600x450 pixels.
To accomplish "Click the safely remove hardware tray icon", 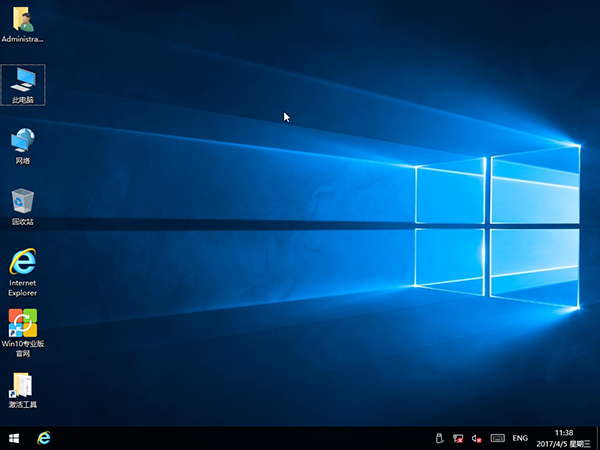I will point(439,438).
